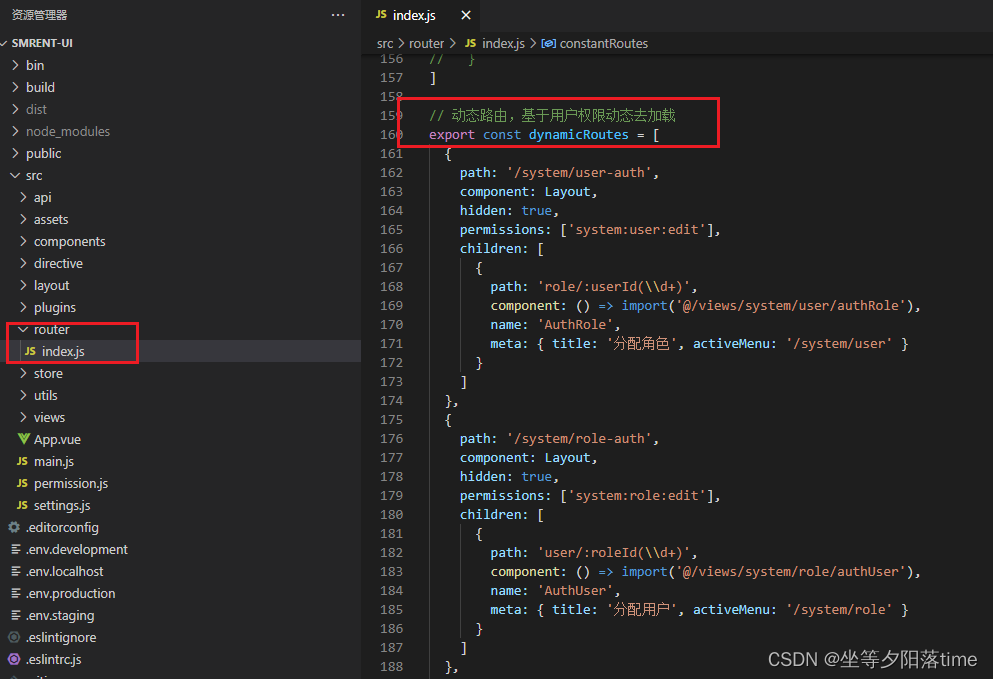Select the index.js editor tab

(x=413, y=16)
